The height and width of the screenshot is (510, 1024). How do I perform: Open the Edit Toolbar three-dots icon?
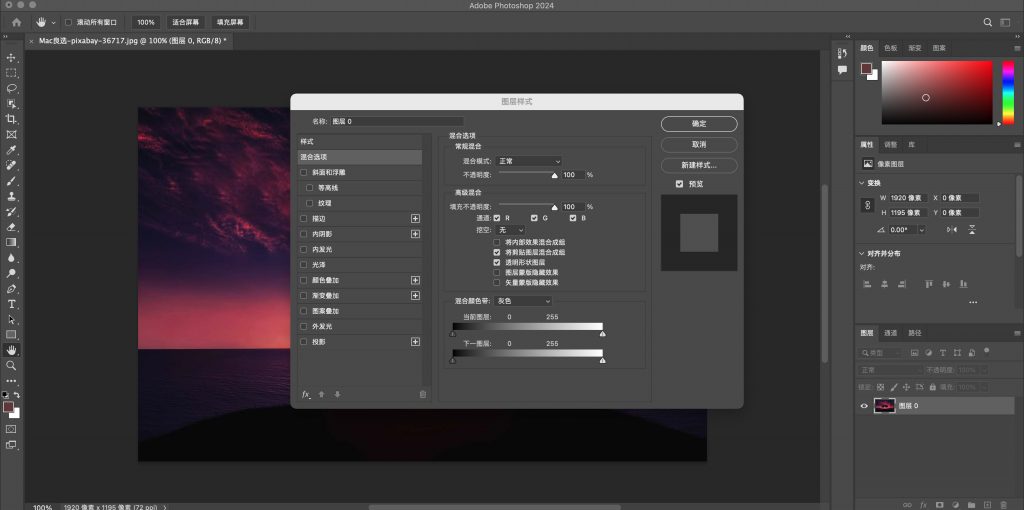11,381
